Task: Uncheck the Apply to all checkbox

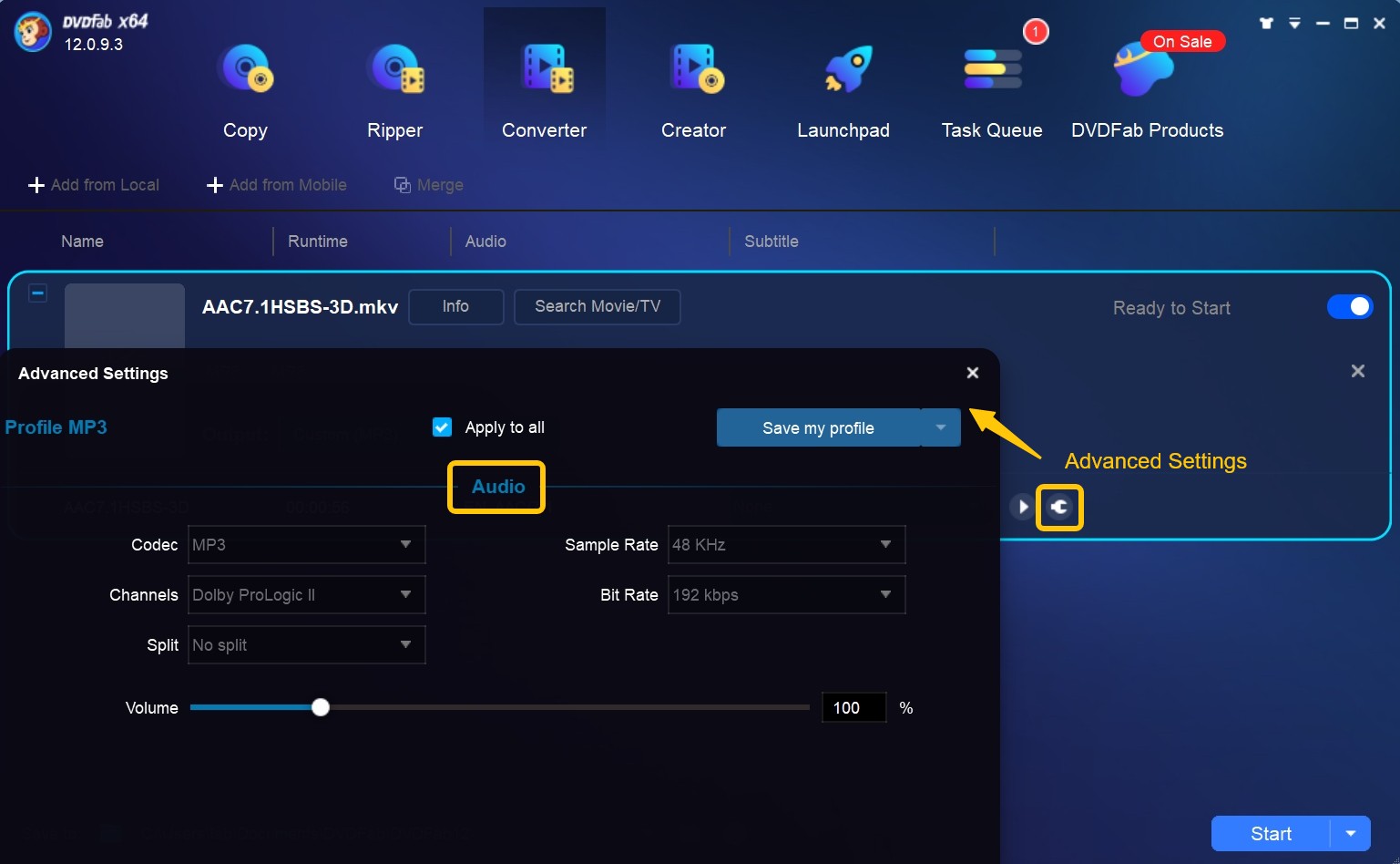Action: click(442, 427)
